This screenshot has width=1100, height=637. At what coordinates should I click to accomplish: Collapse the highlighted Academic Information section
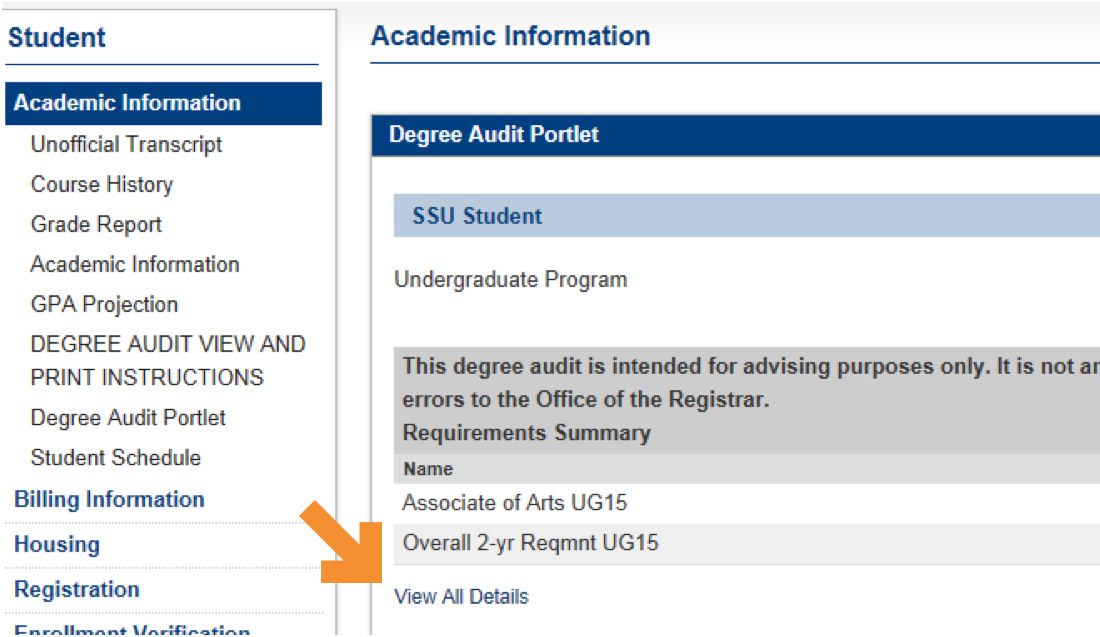click(127, 103)
